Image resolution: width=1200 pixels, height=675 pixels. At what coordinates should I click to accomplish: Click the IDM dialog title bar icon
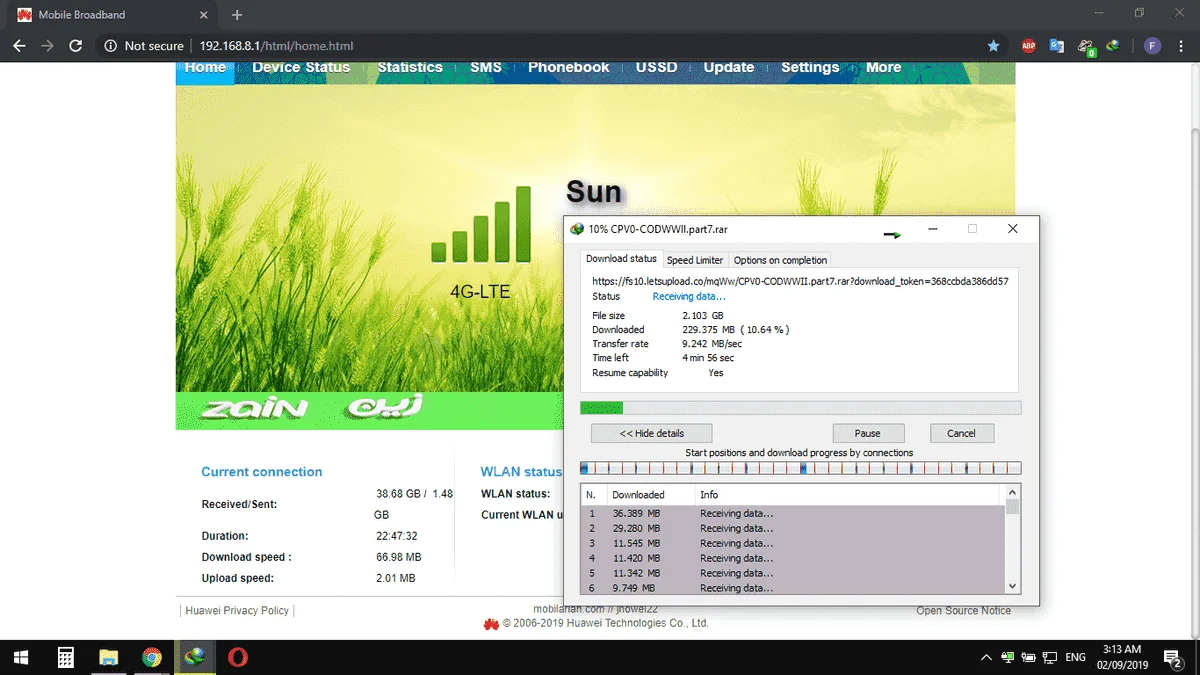point(576,229)
